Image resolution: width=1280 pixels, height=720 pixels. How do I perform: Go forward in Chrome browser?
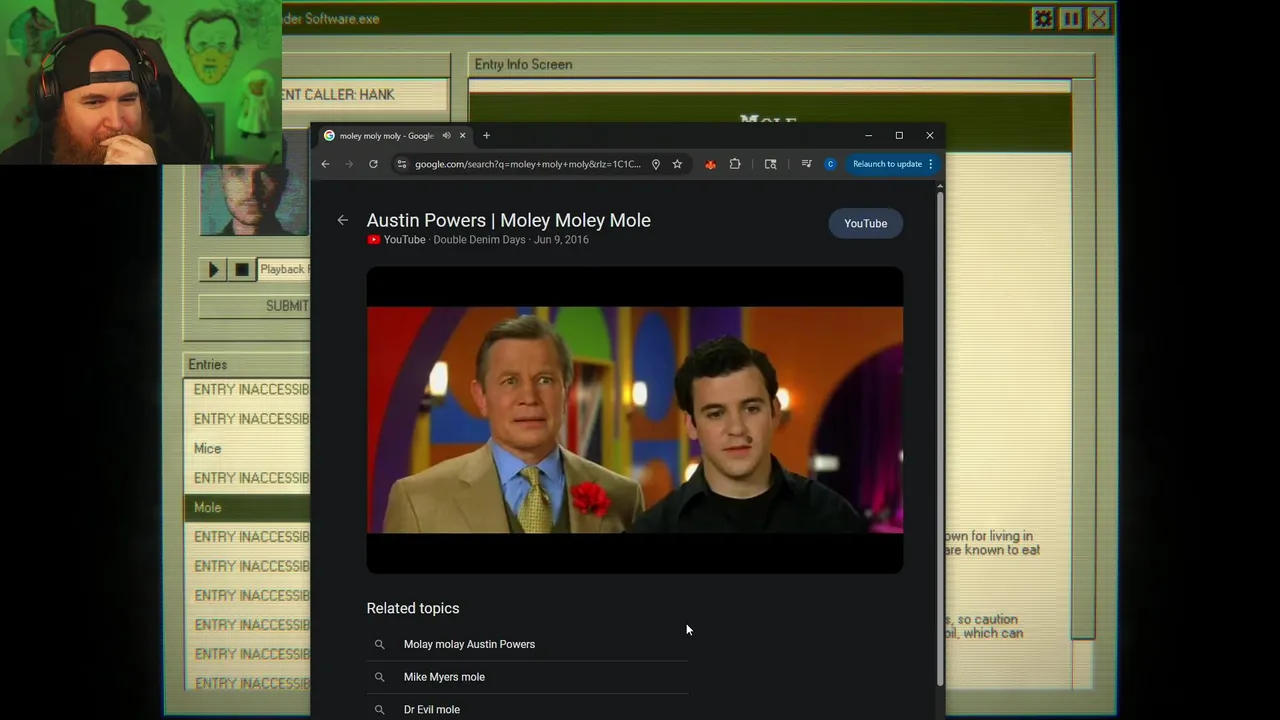[349, 164]
